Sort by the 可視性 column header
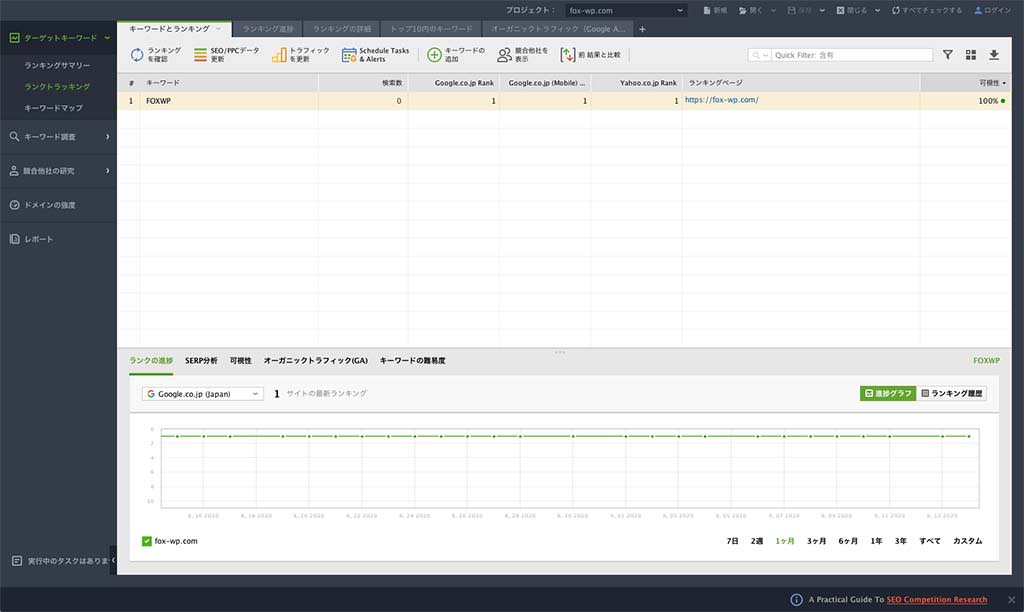Image resolution: width=1024 pixels, height=612 pixels. pyautogui.click(x=965, y=83)
